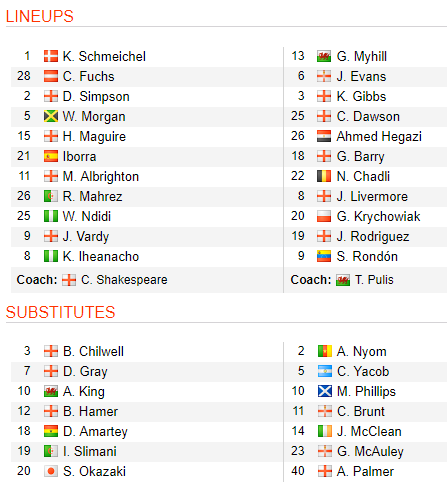Click the Jamaica flag next to W. Morgan
Image resolution: width=447 pixels, height=488 pixels.
point(51,116)
